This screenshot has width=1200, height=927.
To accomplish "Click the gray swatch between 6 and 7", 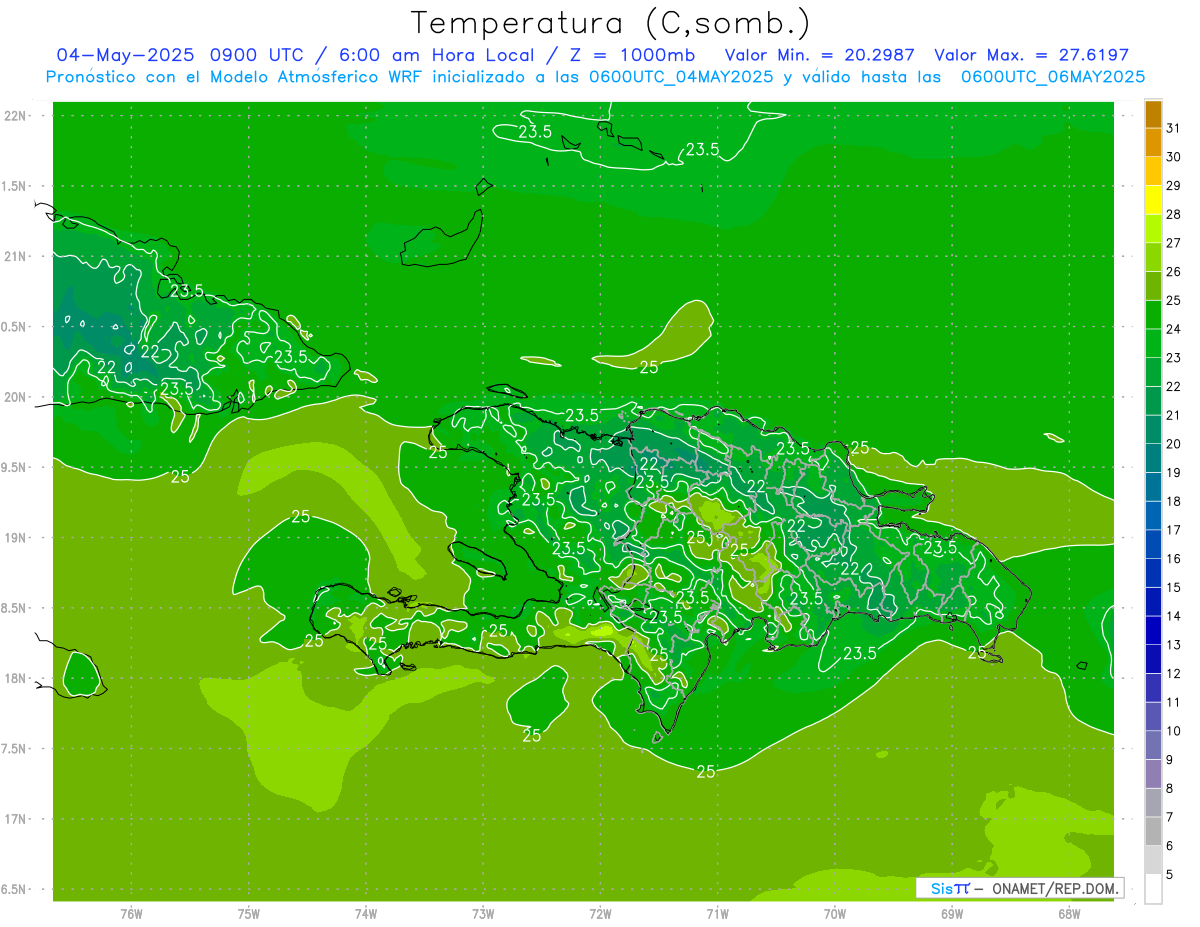I will (1153, 831).
